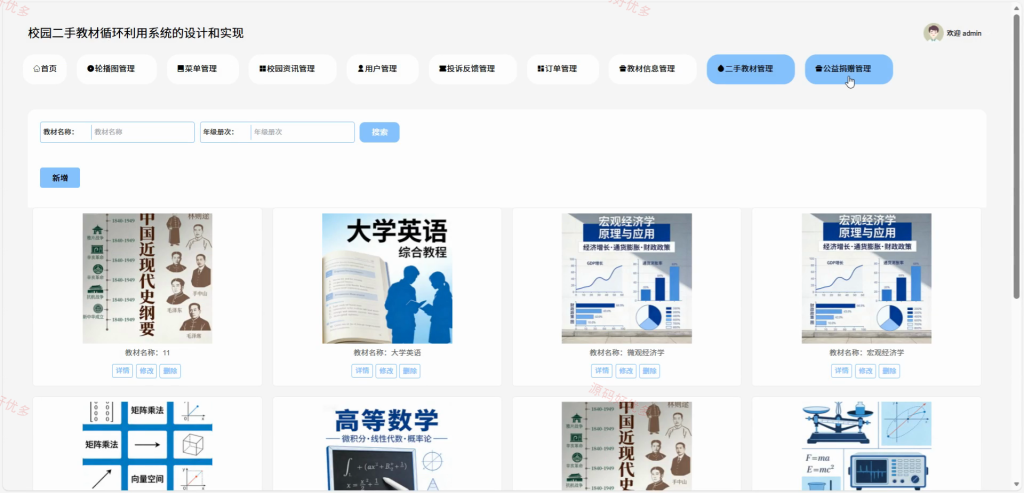
Task: Click the 搜索 button
Action: point(379,132)
